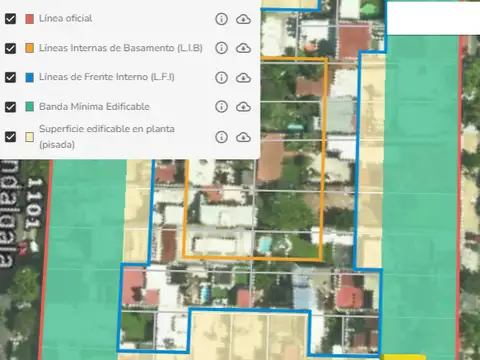The height and width of the screenshot is (360, 480).
Task: Disable Banda Mínima Edificable layer checkbox
Action: point(10,107)
